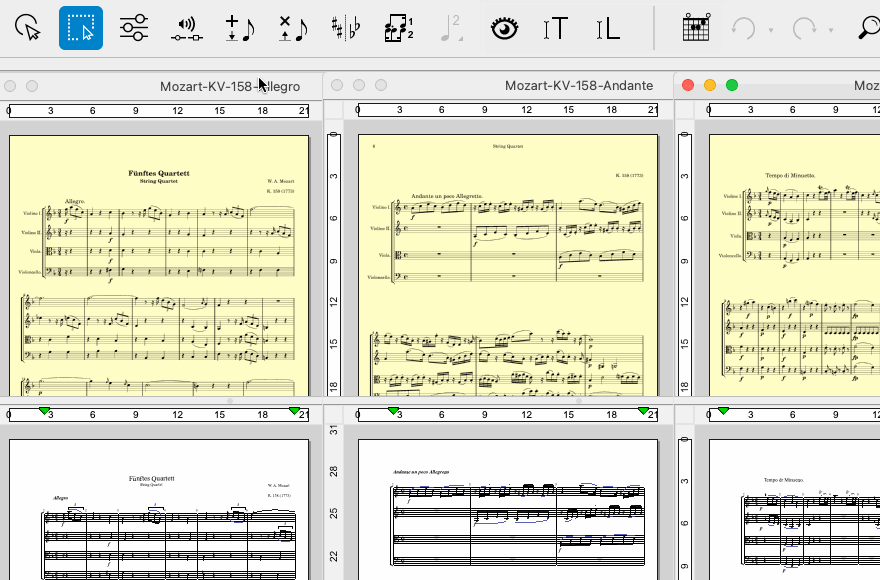The height and width of the screenshot is (580, 880).
Task: Open the guitar chord diagram tool
Action: point(696,28)
